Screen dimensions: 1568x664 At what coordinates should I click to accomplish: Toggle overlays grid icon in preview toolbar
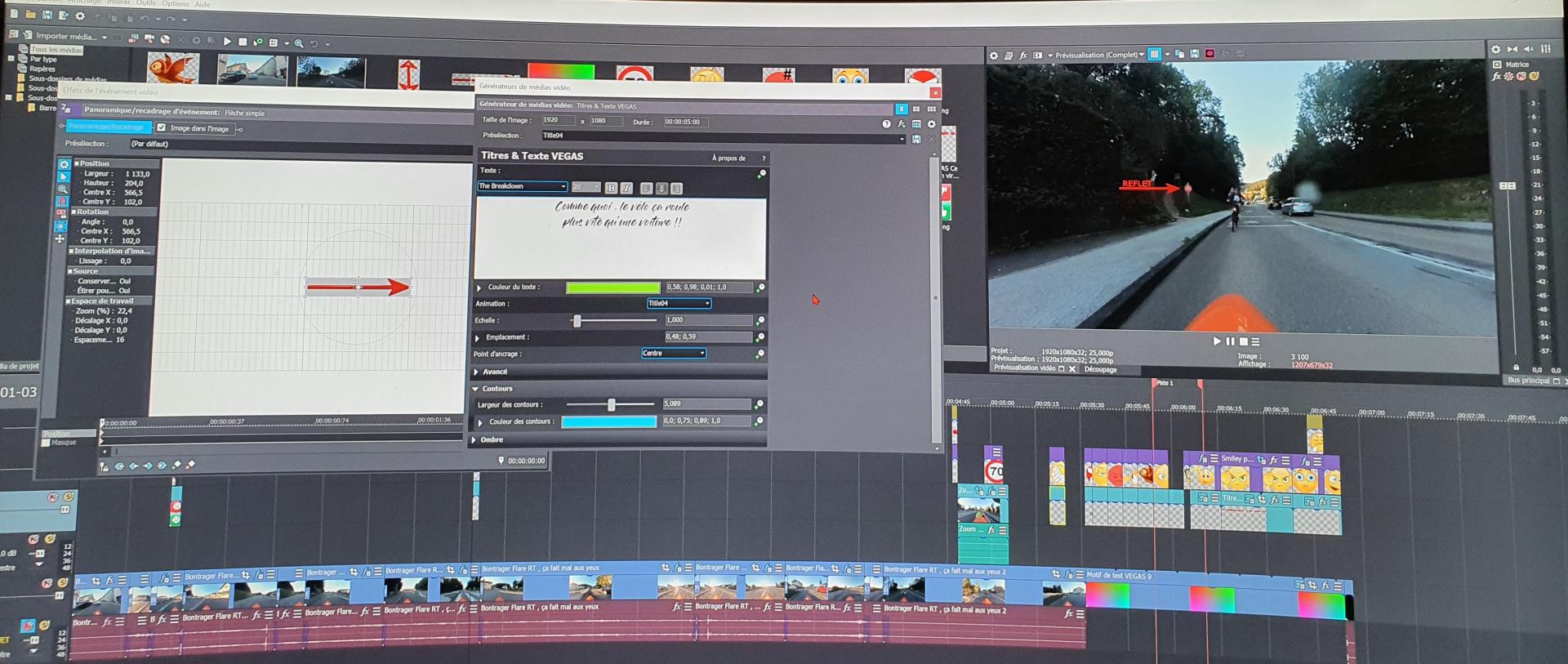click(x=1154, y=55)
